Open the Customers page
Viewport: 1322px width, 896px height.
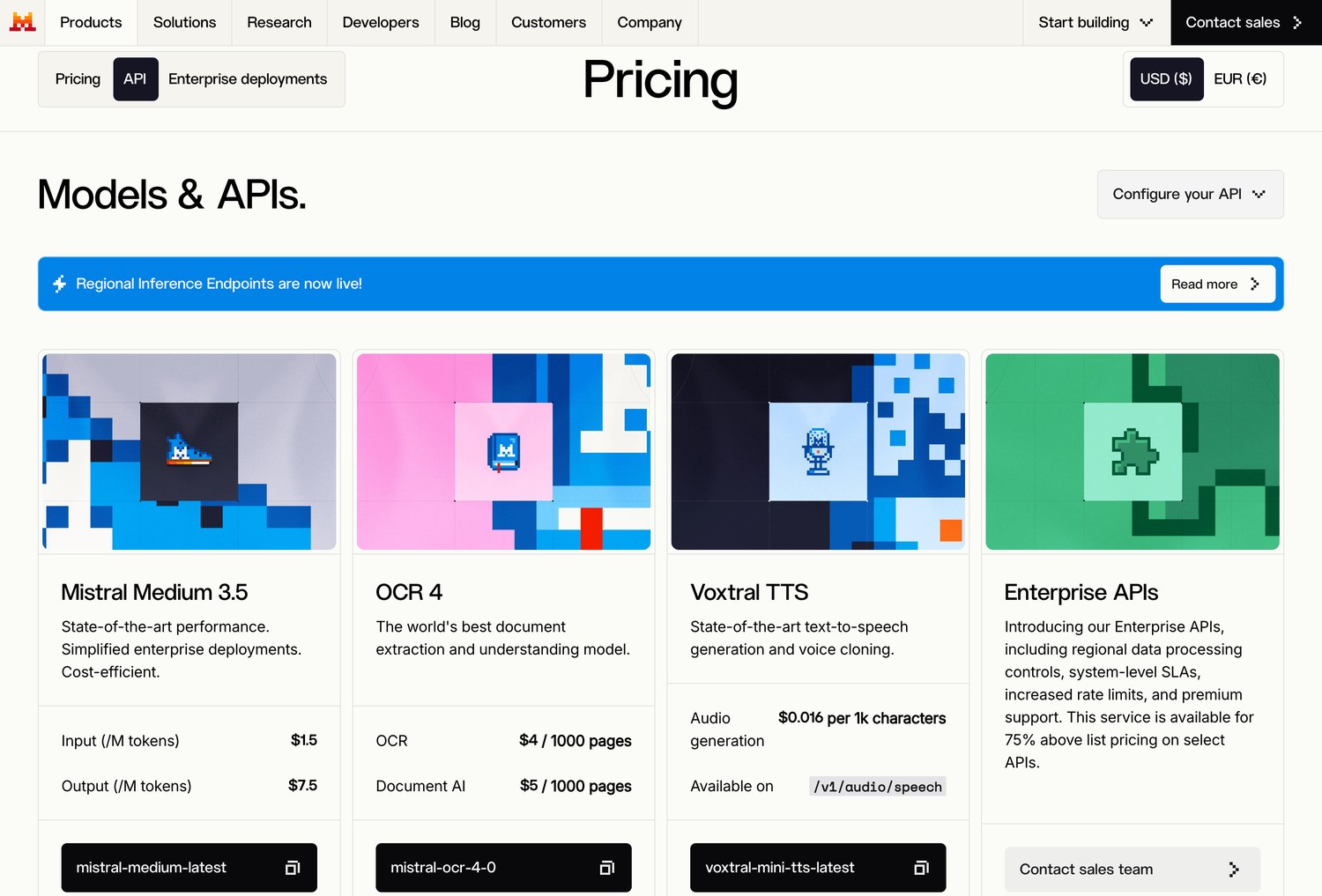point(548,23)
